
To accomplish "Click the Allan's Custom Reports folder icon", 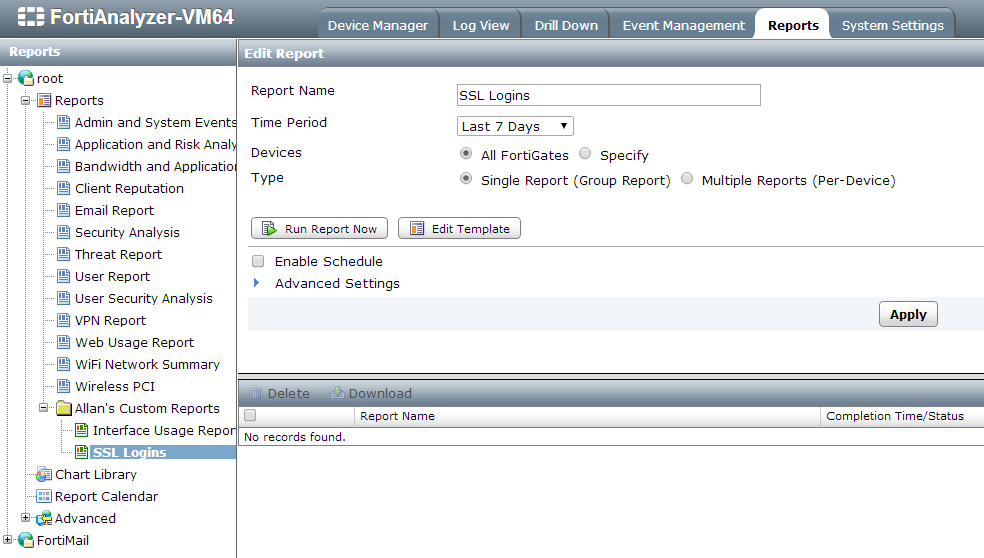I will click(x=64, y=408).
